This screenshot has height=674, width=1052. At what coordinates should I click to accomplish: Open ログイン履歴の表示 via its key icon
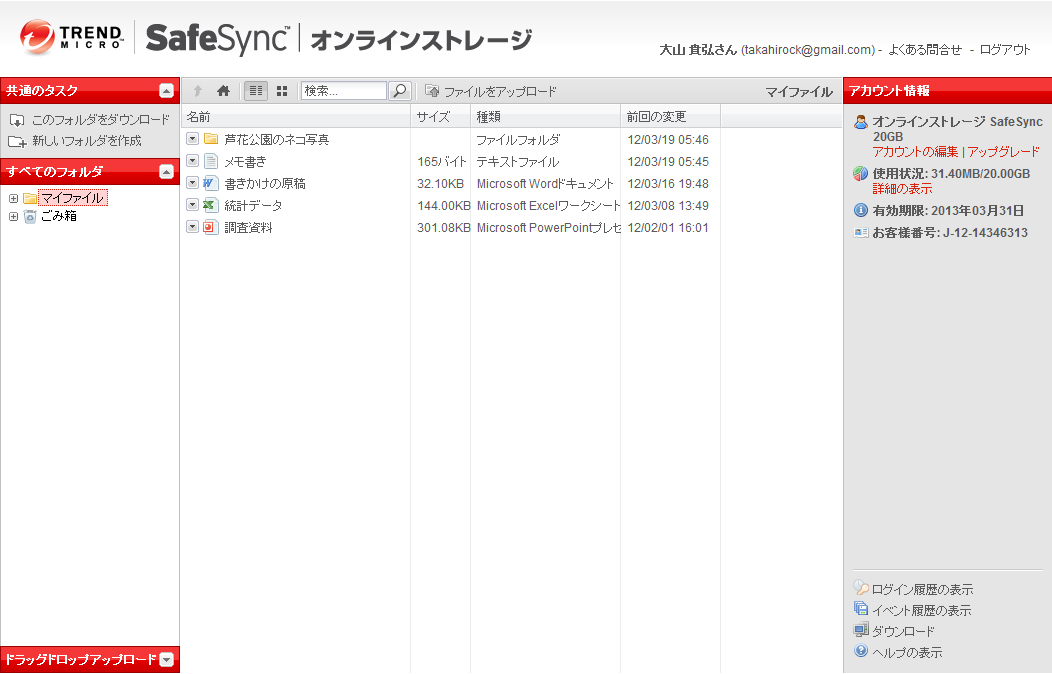tap(861, 589)
